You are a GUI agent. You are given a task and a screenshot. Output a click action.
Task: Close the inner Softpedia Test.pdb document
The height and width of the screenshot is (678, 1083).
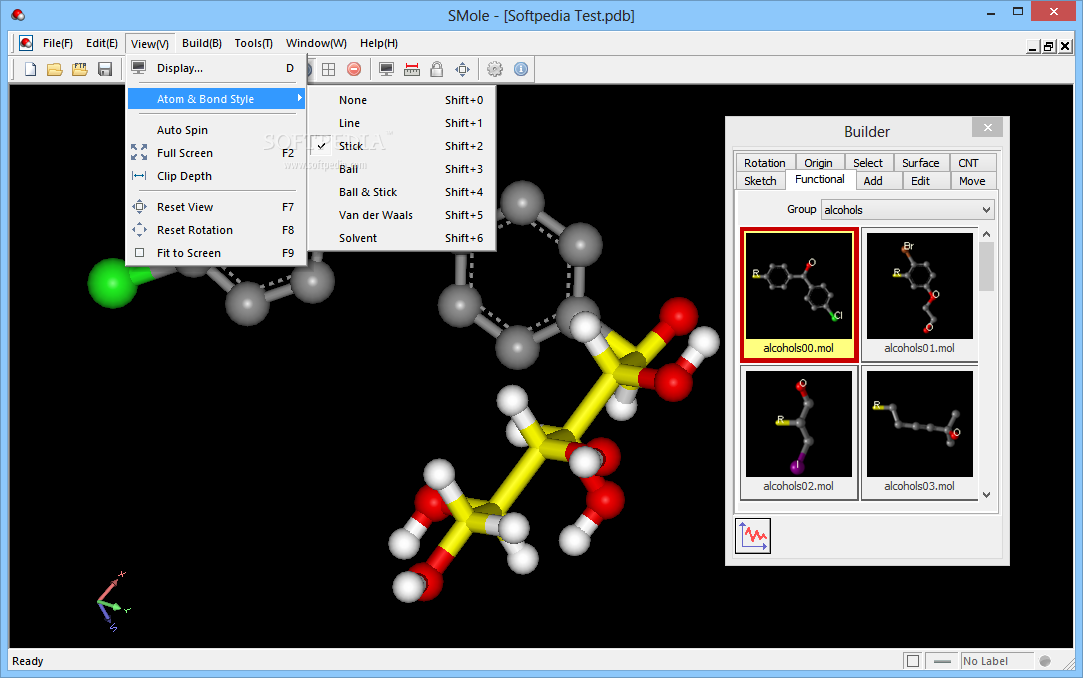1064,46
